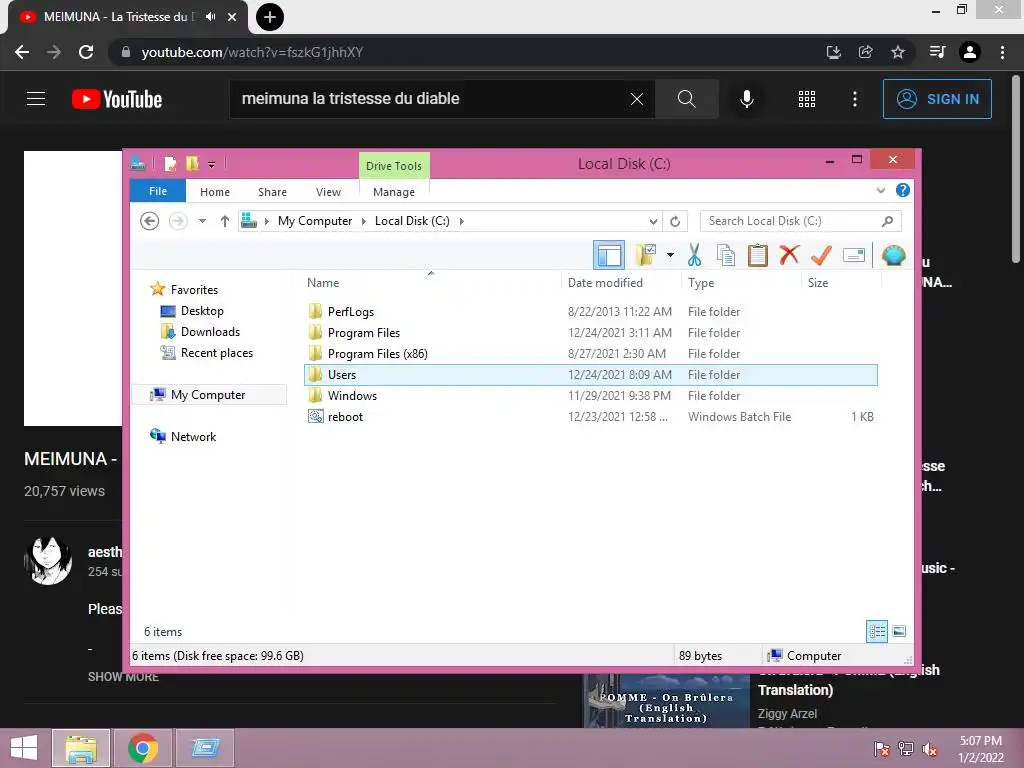Click the Email envelope toolbar icon

[854, 255]
